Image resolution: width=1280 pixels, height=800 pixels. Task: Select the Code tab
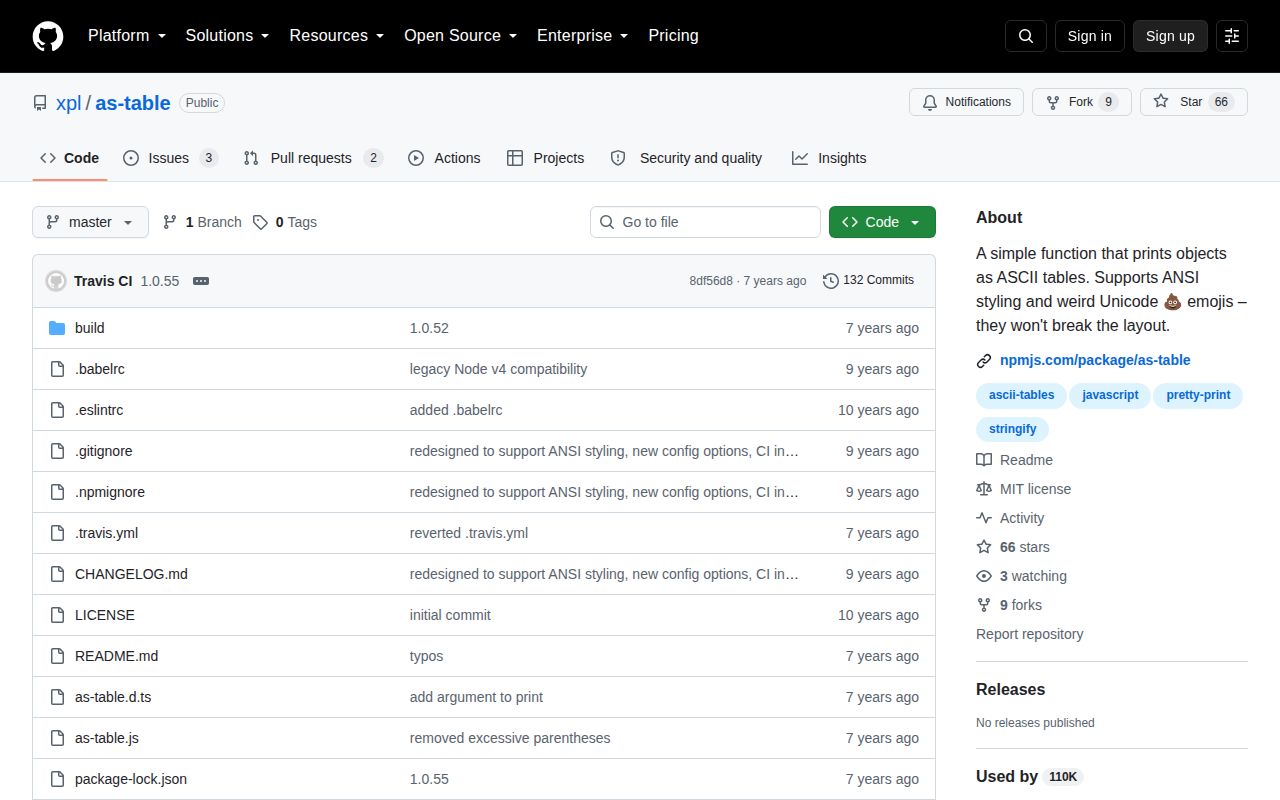(x=69, y=158)
